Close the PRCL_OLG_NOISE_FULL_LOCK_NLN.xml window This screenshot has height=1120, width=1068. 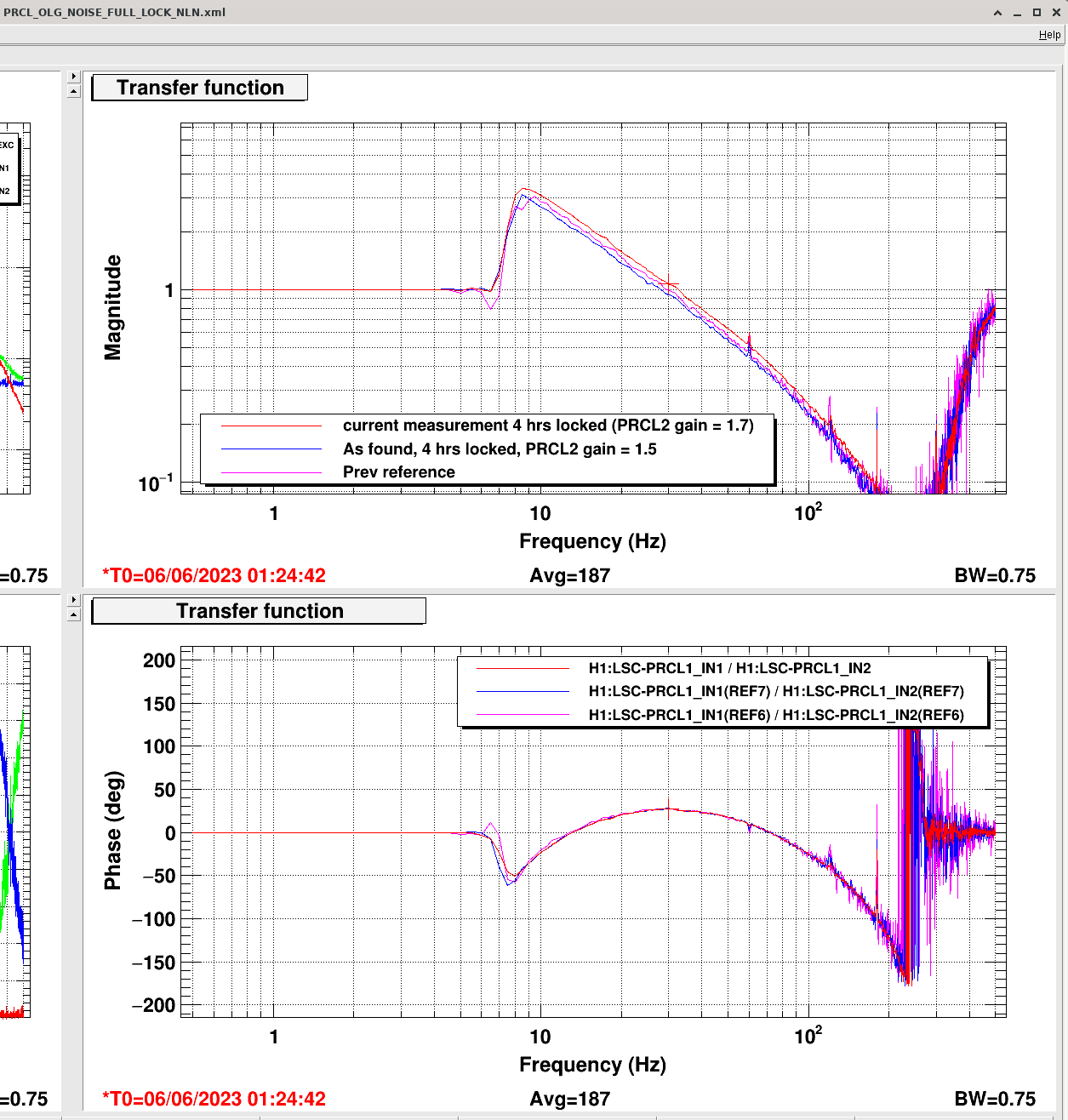click(1056, 13)
